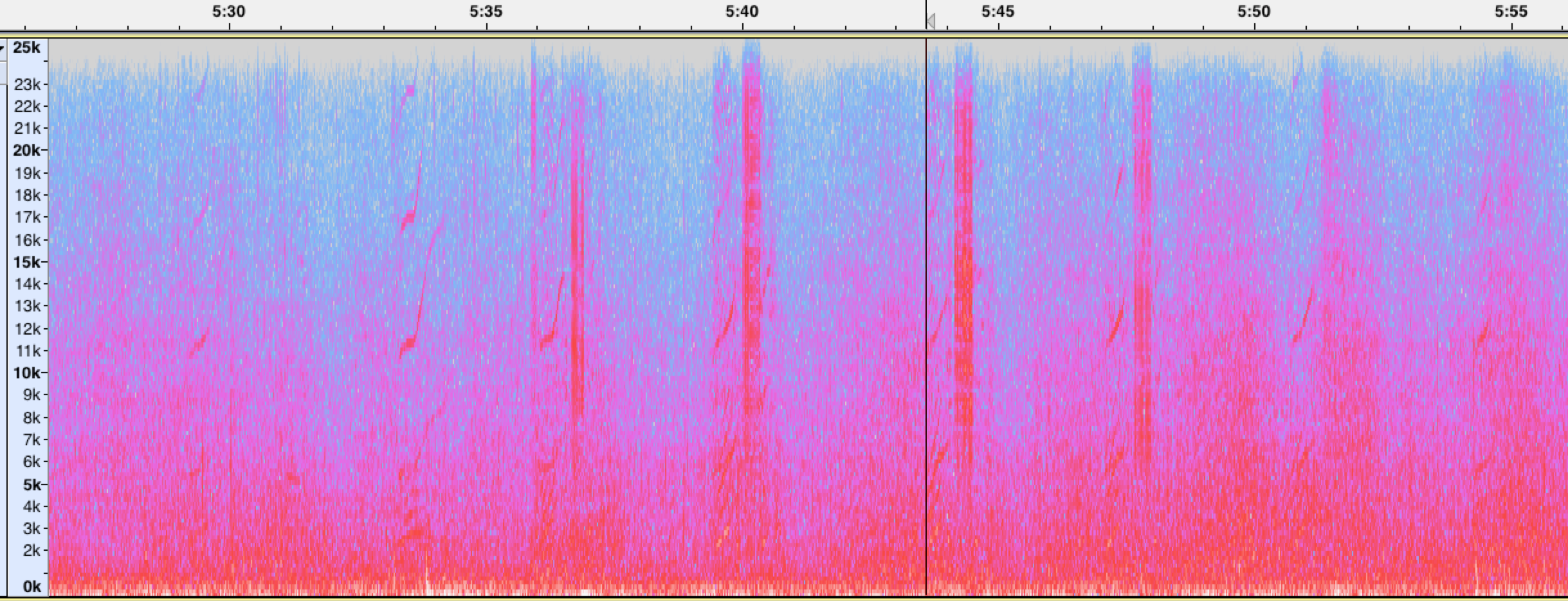Screen dimensions: 1568x601
Task: Click the 5:55 mark on the timeline ruler
Action: coord(1511,12)
